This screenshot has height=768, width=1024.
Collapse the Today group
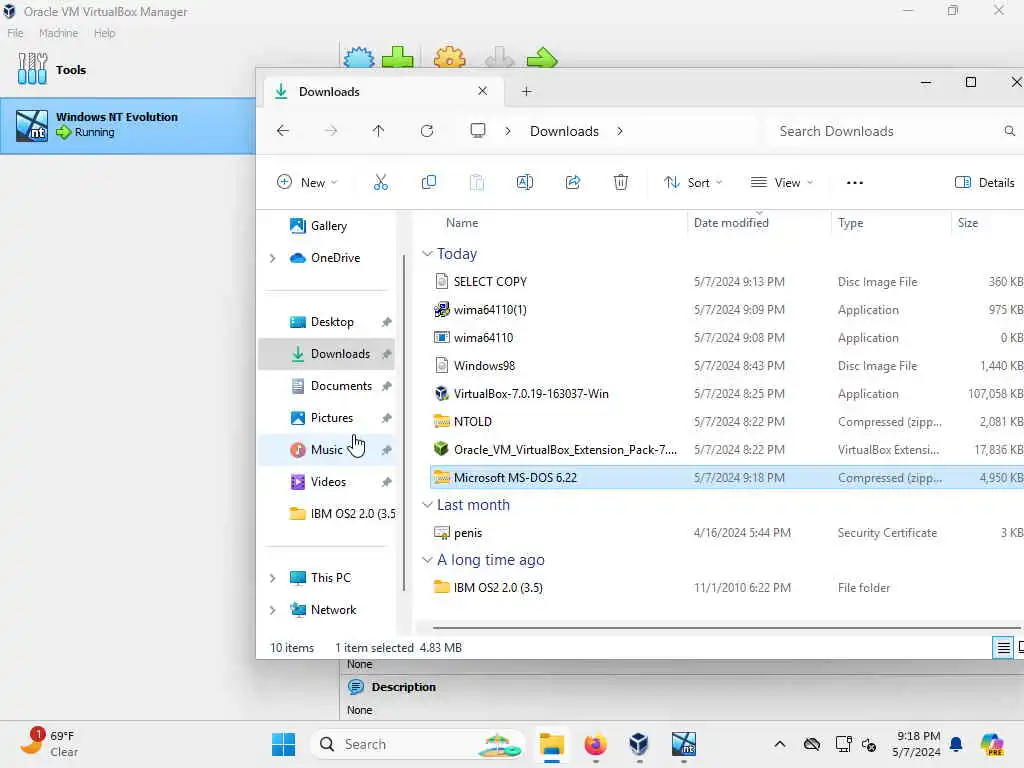[427, 253]
